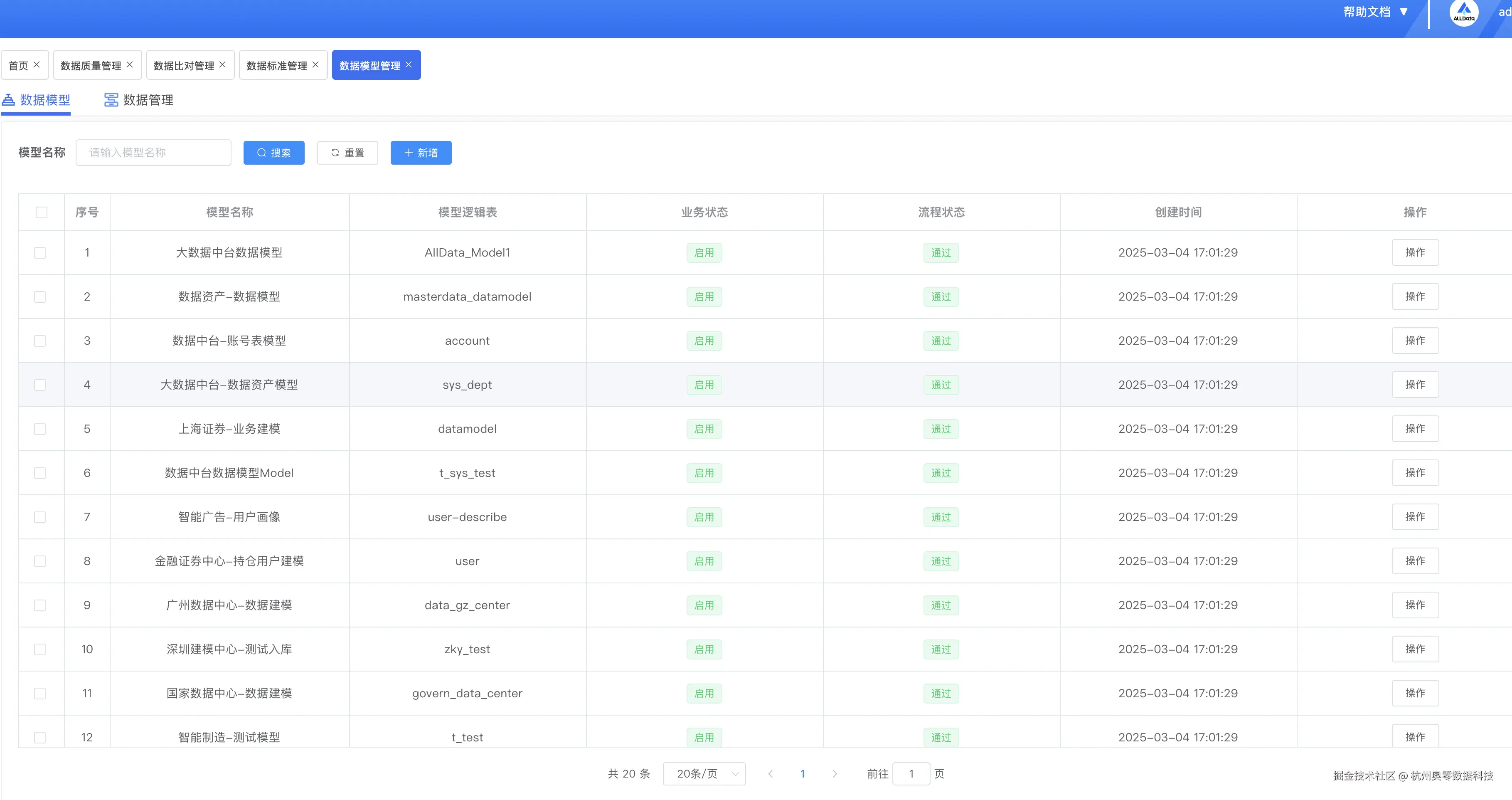Switch to the 数据标准管理 tab
Viewport: 1512px width, 800px height.
click(276, 65)
